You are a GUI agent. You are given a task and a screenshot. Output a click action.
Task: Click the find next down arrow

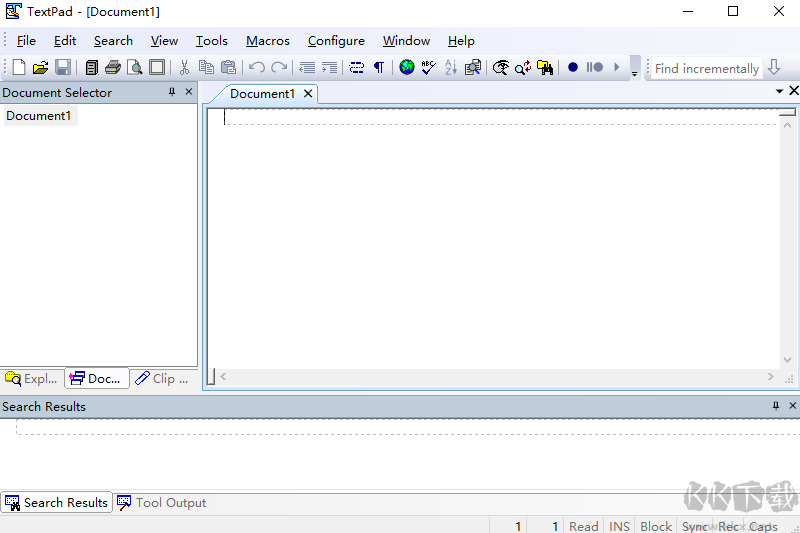774,67
